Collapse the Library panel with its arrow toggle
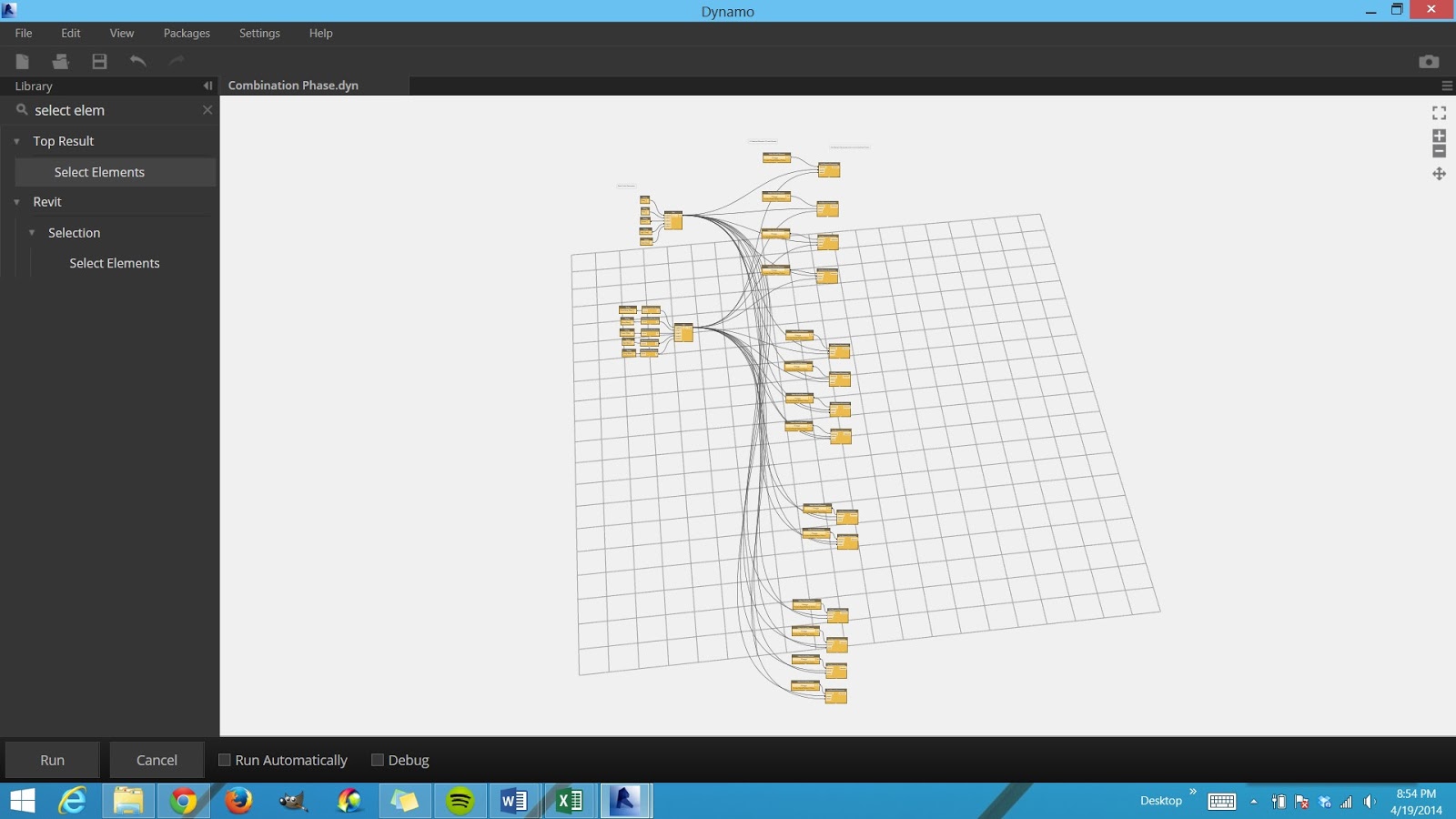1456x819 pixels. click(207, 86)
